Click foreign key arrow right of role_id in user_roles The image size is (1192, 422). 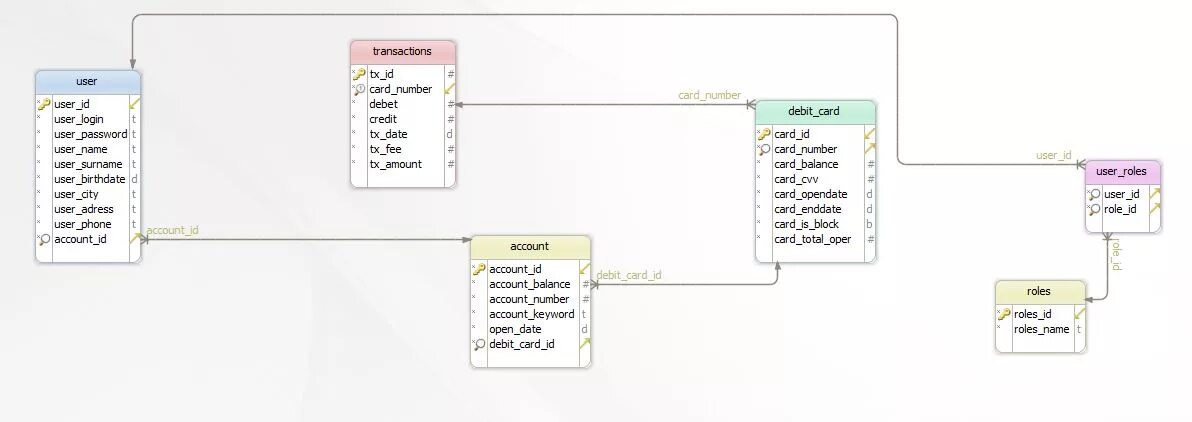pyautogui.click(x=1155, y=209)
